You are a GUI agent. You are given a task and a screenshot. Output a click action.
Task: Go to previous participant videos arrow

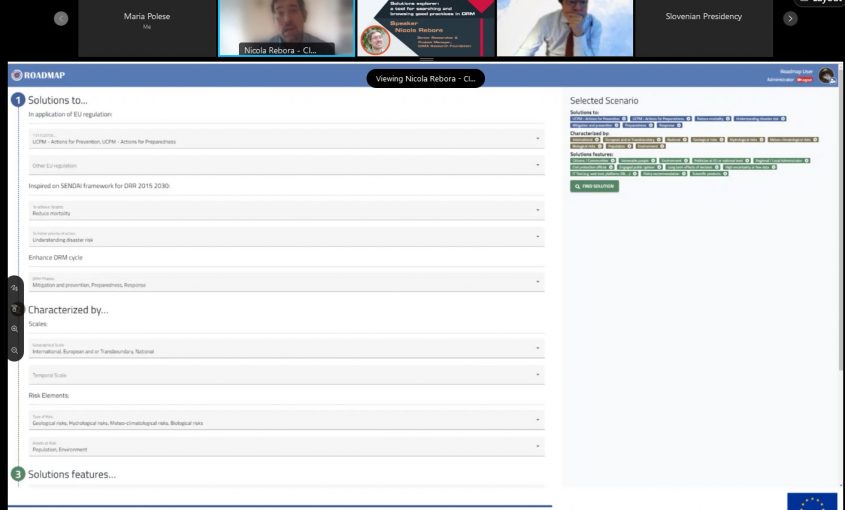[61, 18]
